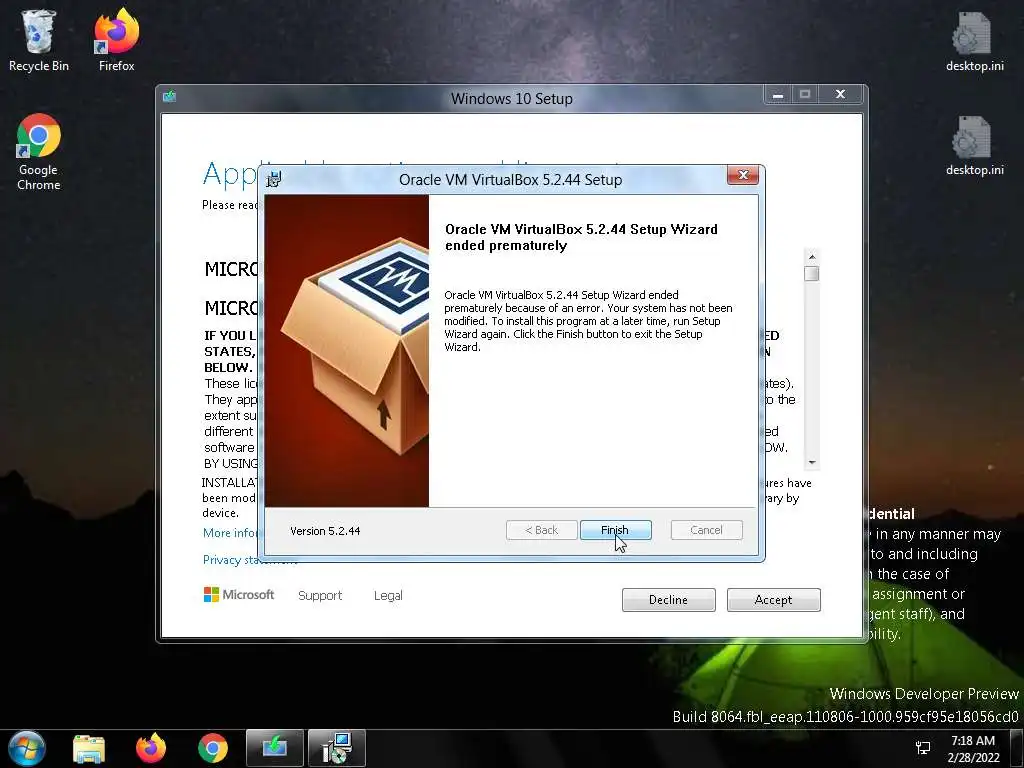Click the greyed Cancel button in VirtualBox setup
Screen dimensions: 1024x768
[707, 530]
